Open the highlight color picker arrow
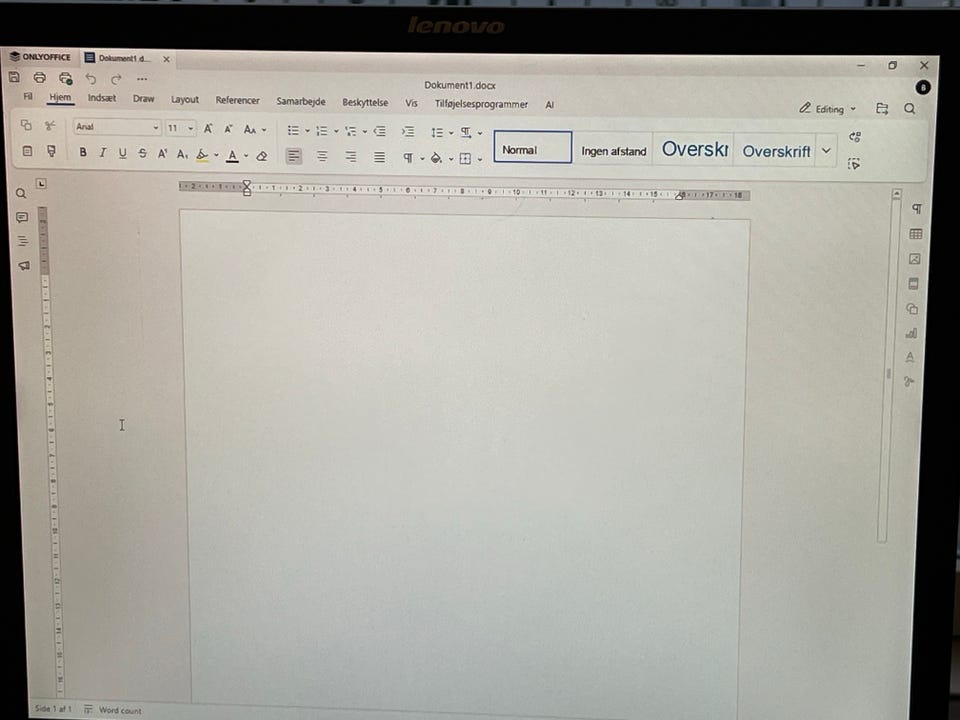 tap(216, 156)
